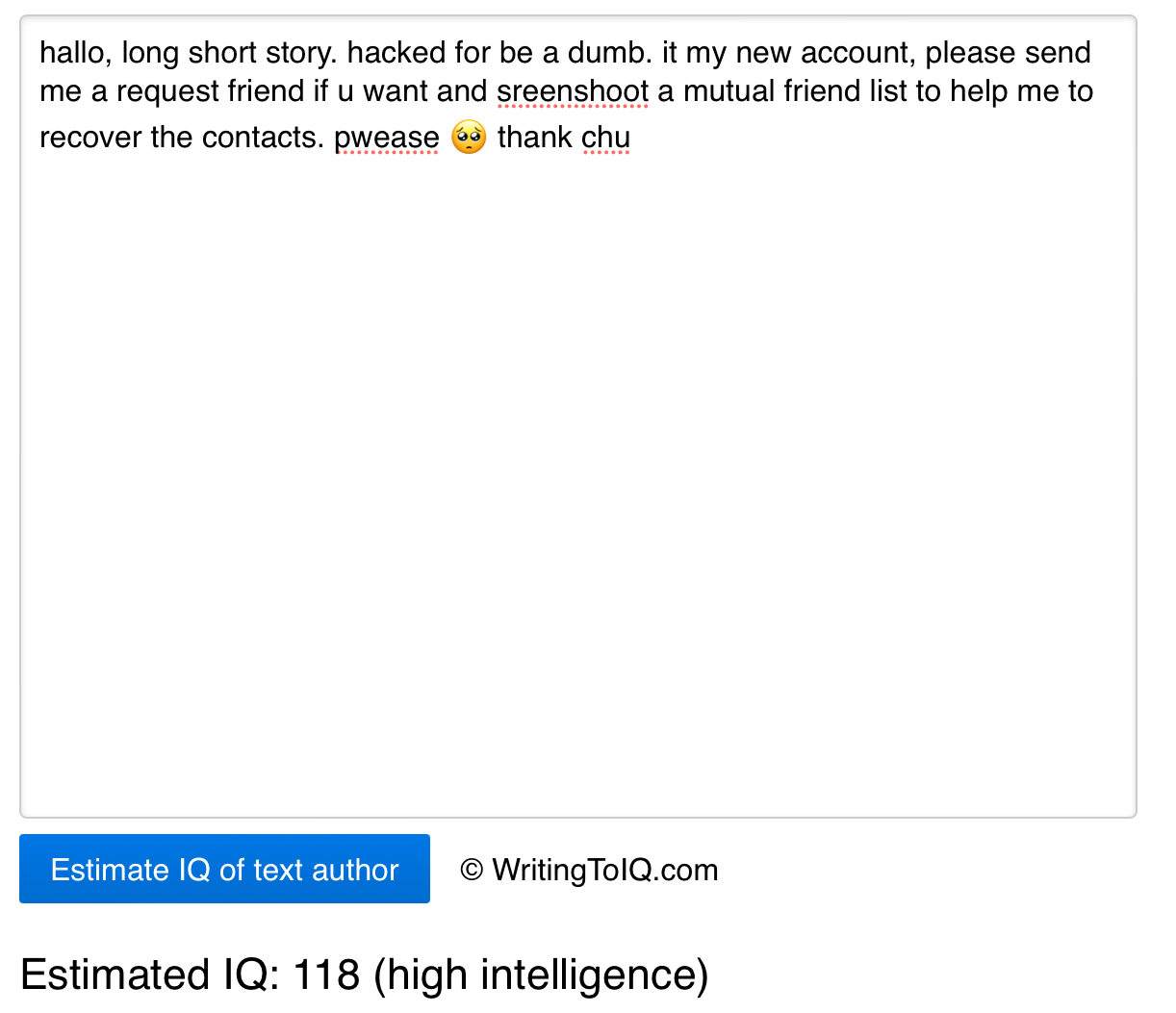Click the underlined word pwease

click(x=386, y=138)
